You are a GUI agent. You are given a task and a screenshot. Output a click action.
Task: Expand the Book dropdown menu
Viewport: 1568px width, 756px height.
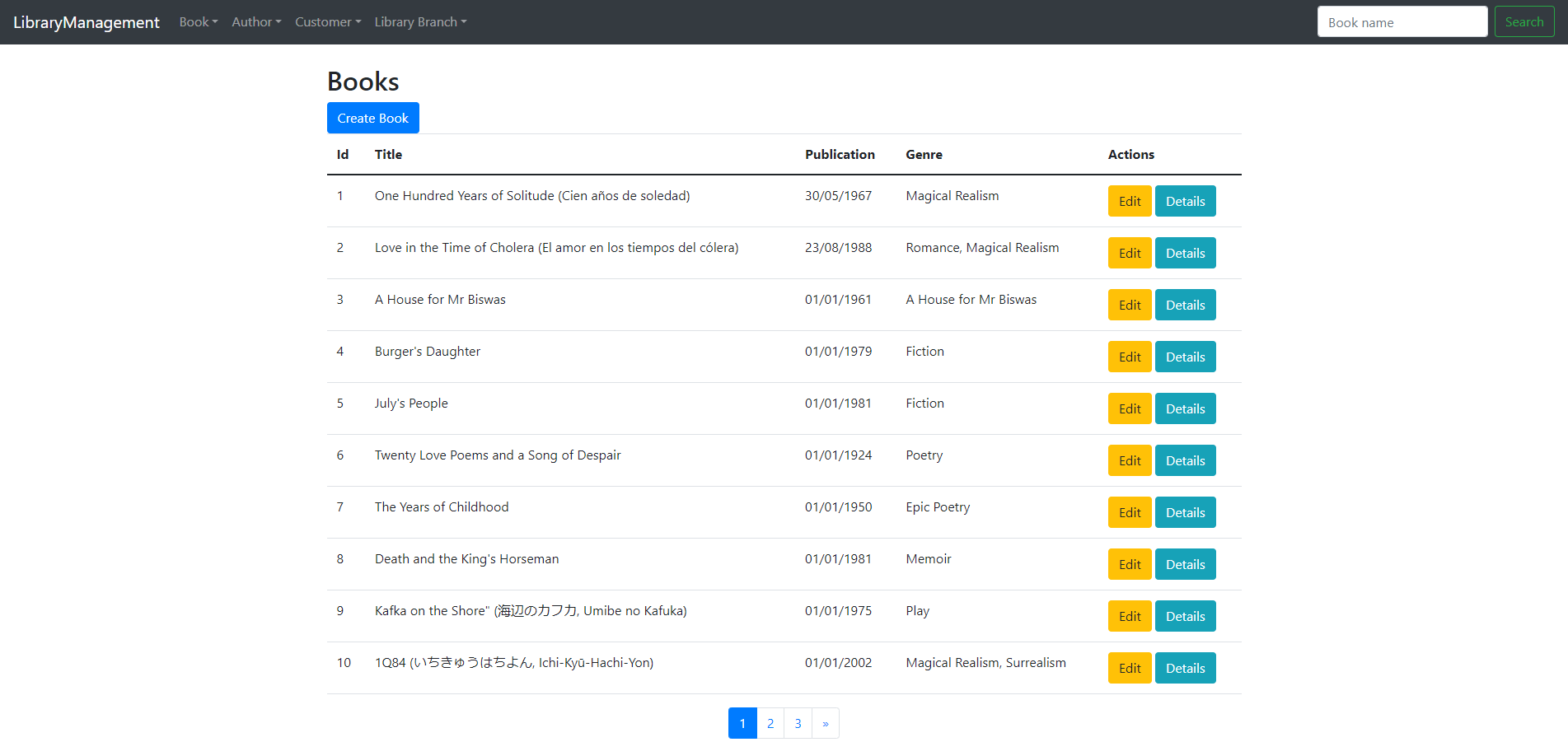click(198, 21)
